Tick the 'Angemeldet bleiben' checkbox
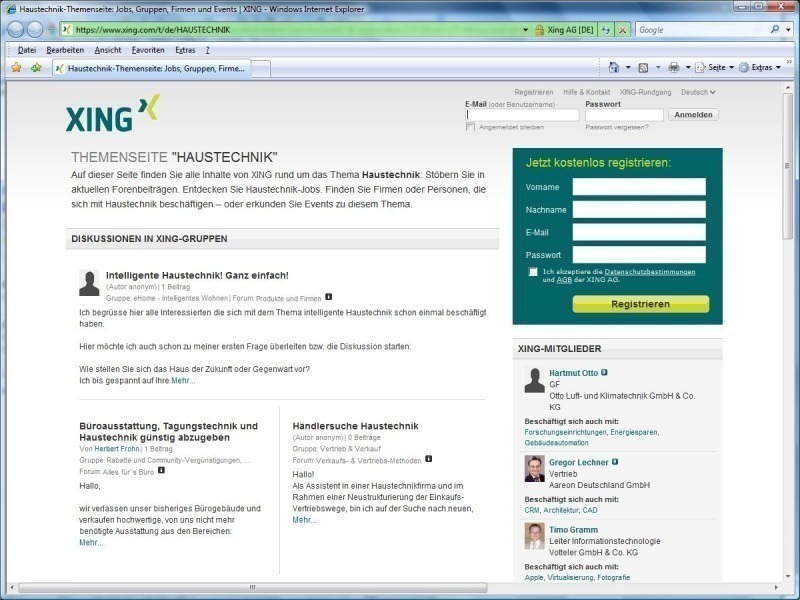Screen dimensions: 800x600 (x=470, y=127)
